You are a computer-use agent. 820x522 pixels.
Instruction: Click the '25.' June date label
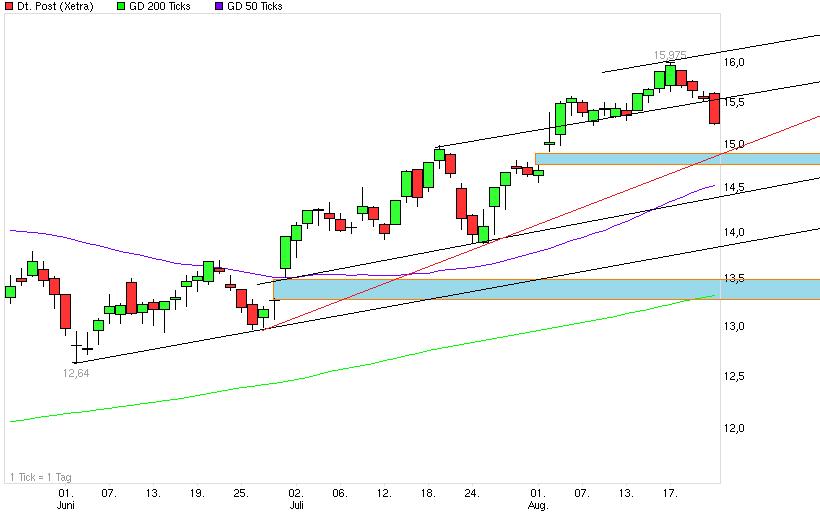point(241,493)
